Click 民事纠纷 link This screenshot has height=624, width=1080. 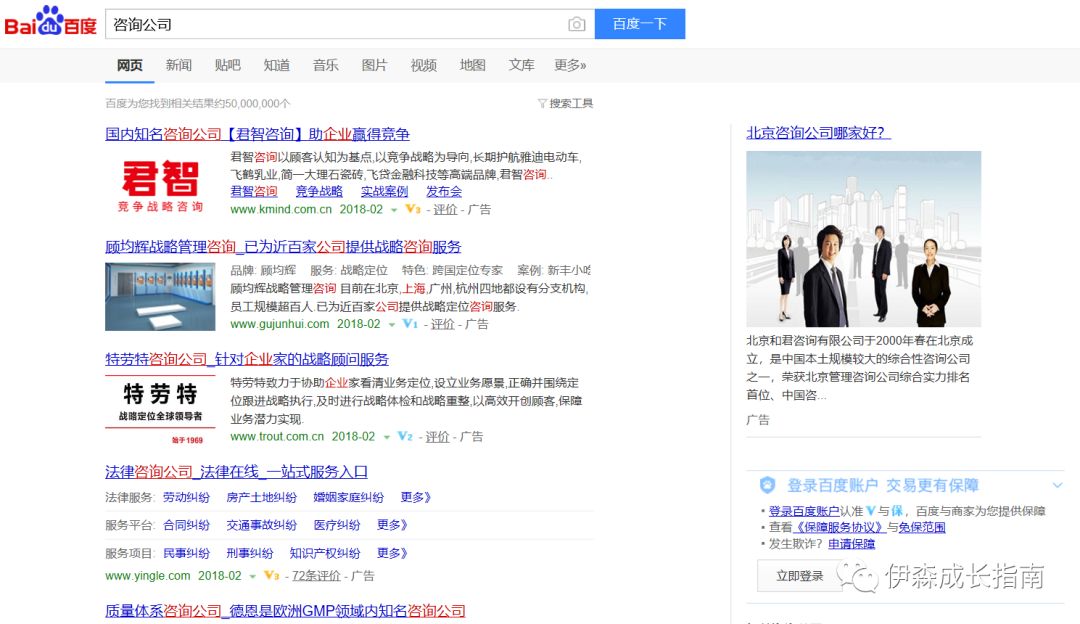pyautogui.click(x=186, y=553)
